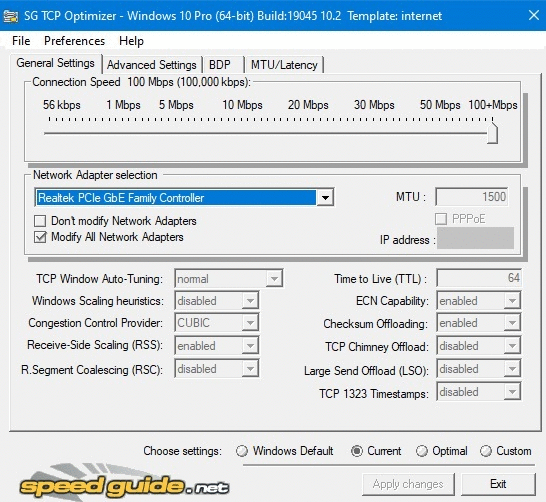Uncheck Modify All Network Adapters
Viewport: 546px width, 502px height.
pos(40,237)
